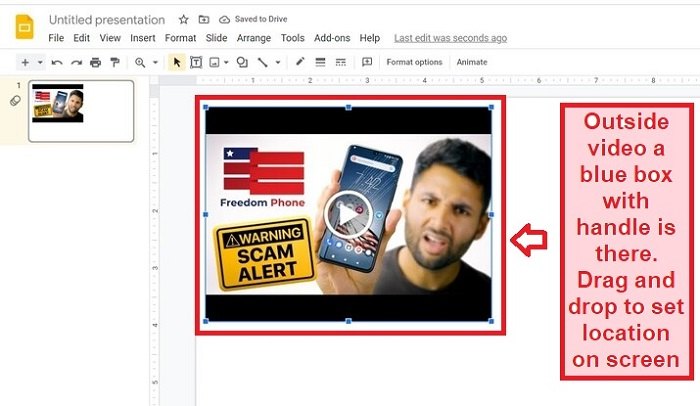
Task: Check the Saved to Drive cloud icon
Action: 224,19
